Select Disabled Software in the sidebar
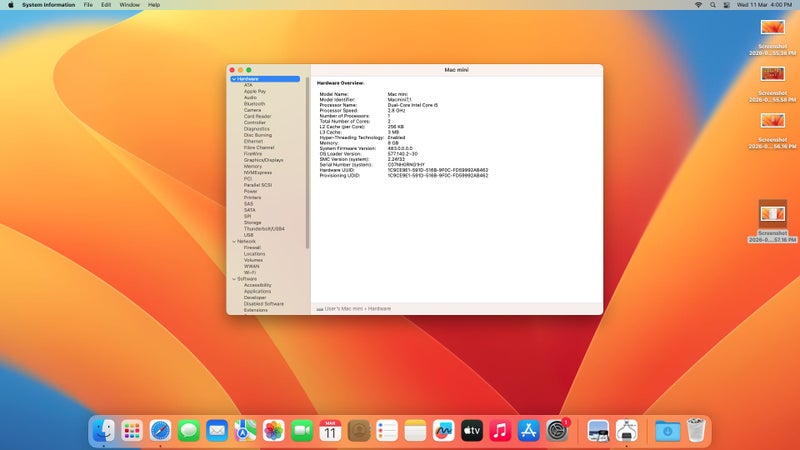Image resolution: width=800 pixels, height=450 pixels. point(263,304)
